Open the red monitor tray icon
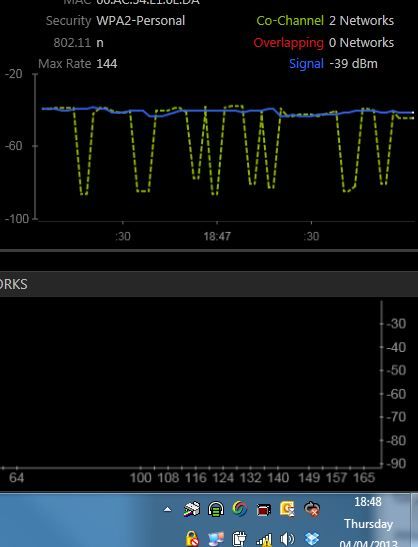Viewport: 418px width, 547px height. (x=264, y=510)
